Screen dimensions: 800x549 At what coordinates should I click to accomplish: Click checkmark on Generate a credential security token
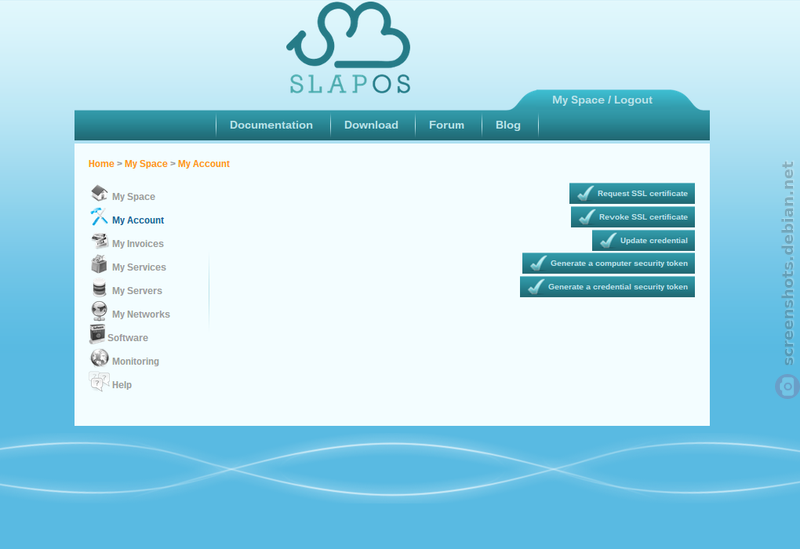pos(536,287)
